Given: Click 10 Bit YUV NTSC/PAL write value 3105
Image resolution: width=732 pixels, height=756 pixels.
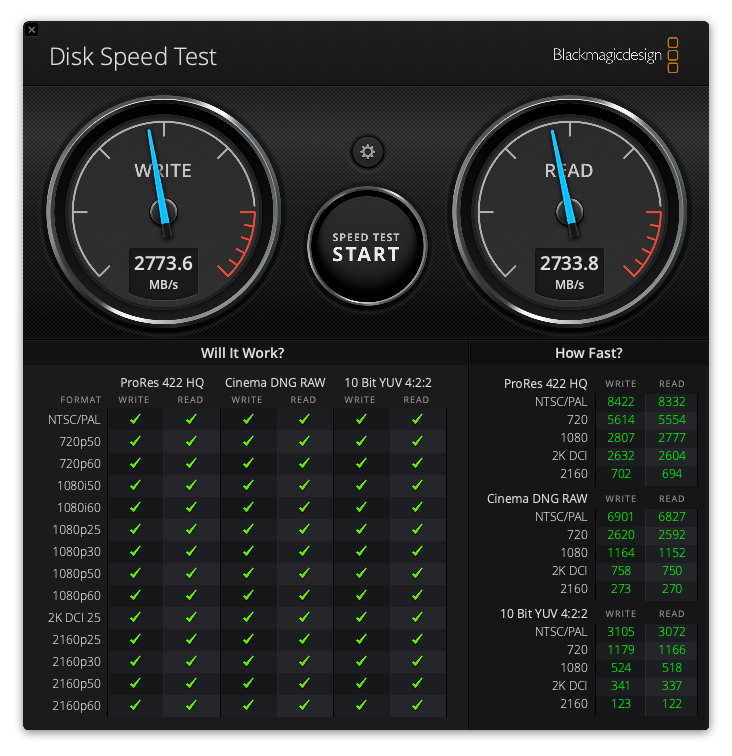Looking at the screenshot, I should coord(621,632).
